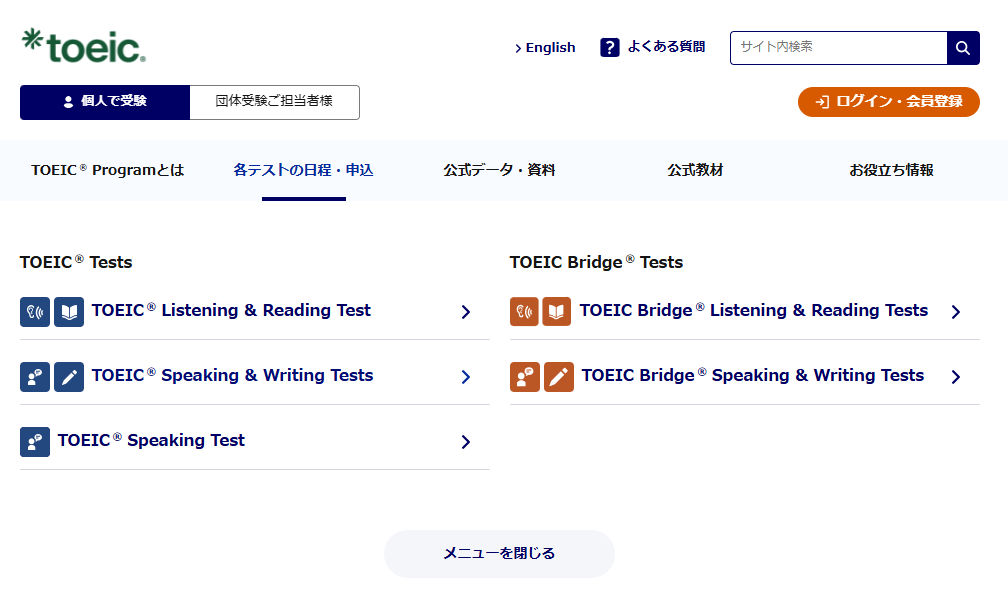Image resolution: width=1008 pixels, height=595 pixels.
Task: Open chevron for TOEIC Speaking Test
Action: click(x=466, y=441)
